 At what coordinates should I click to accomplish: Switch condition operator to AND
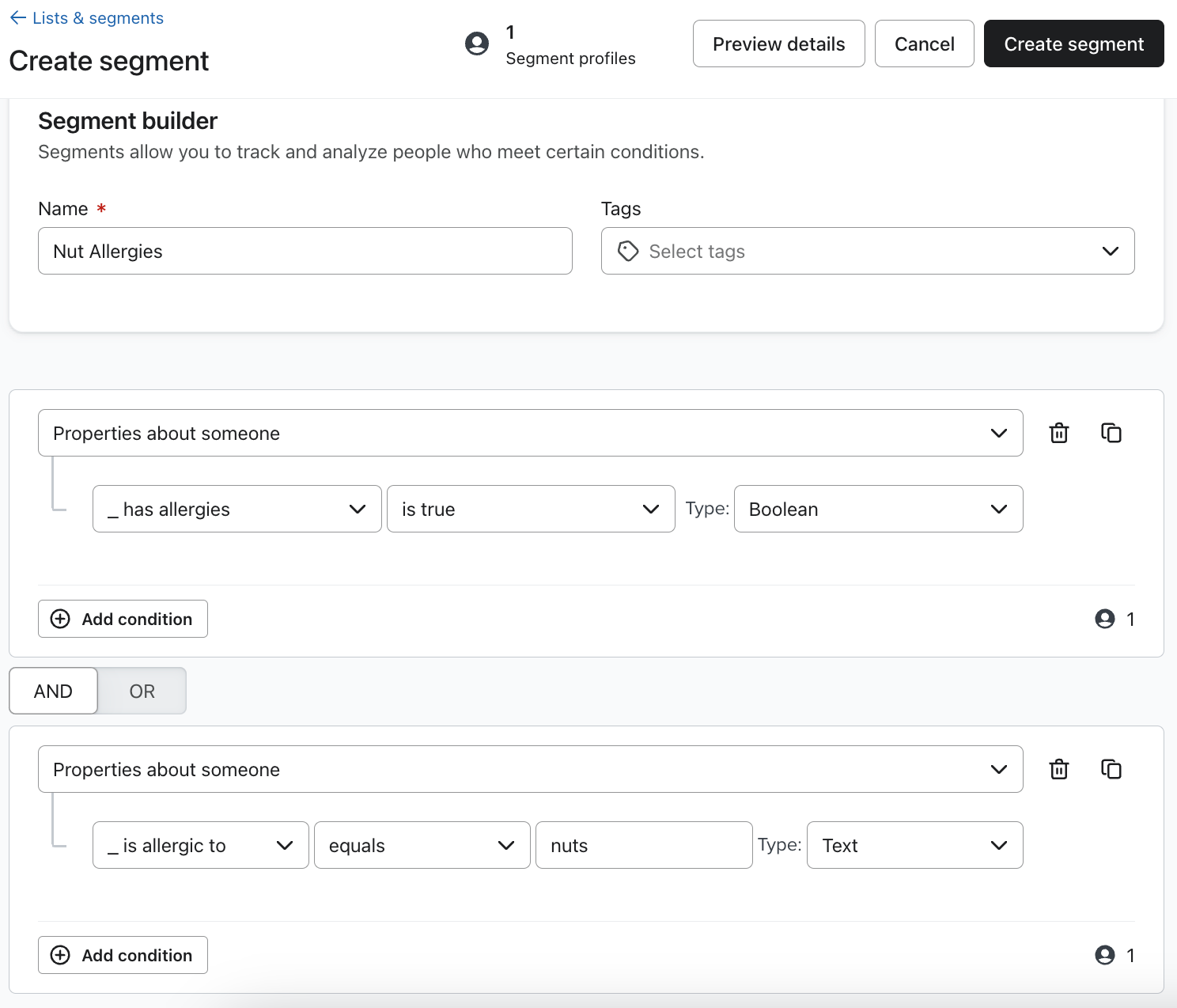53,691
